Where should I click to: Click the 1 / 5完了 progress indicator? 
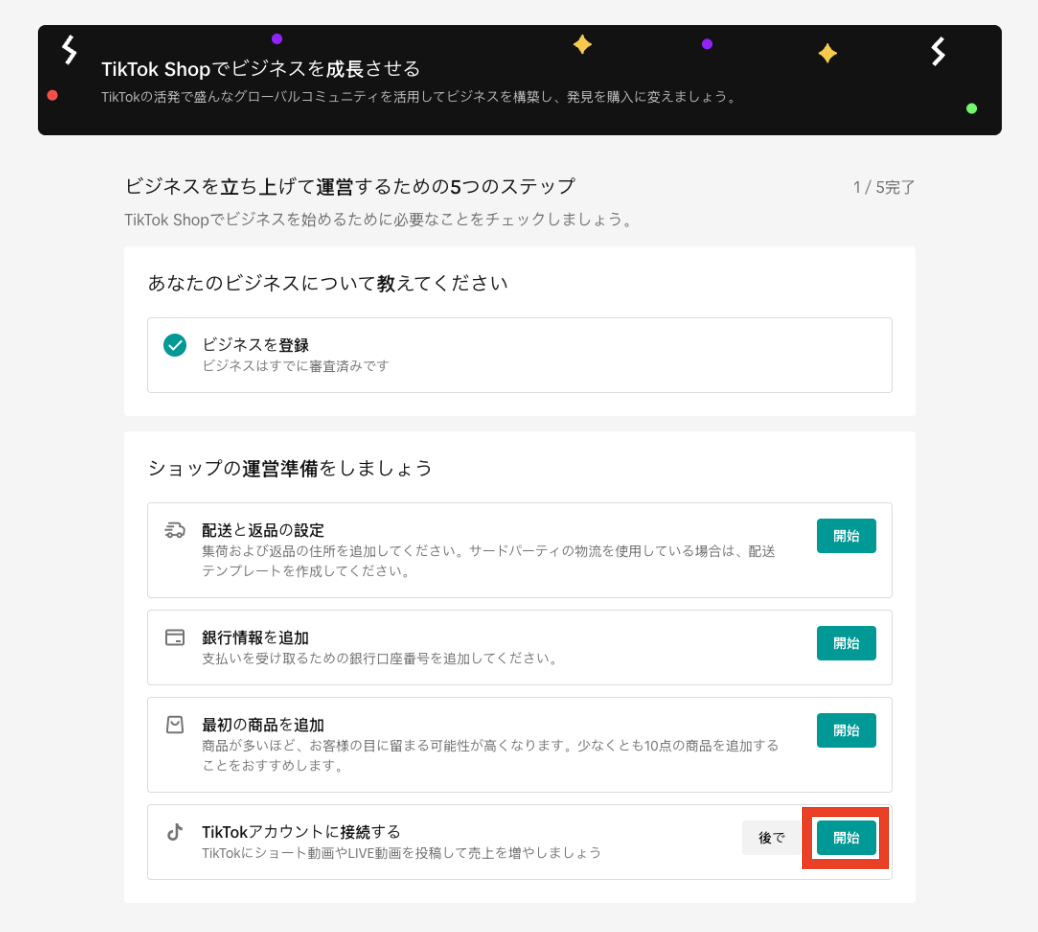(884, 187)
